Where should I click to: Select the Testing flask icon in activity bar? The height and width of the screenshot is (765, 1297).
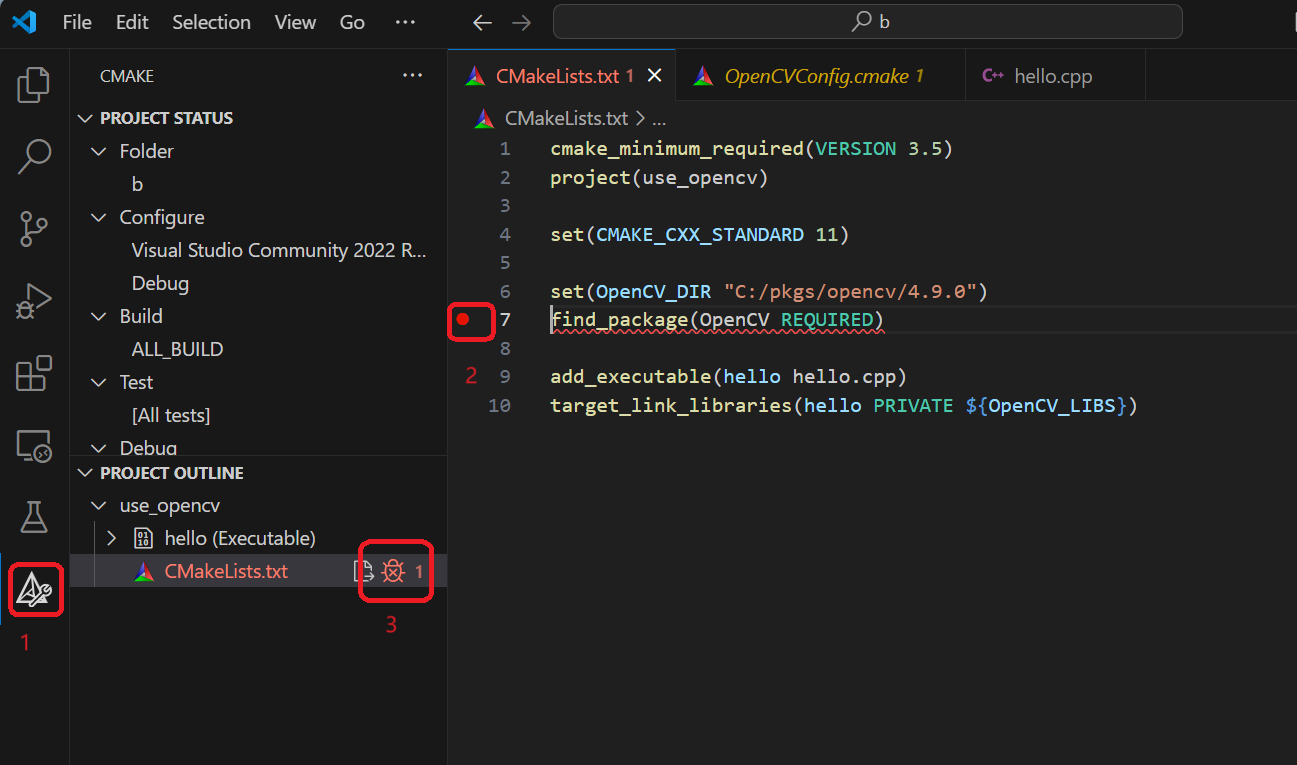(x=33, y=517)
